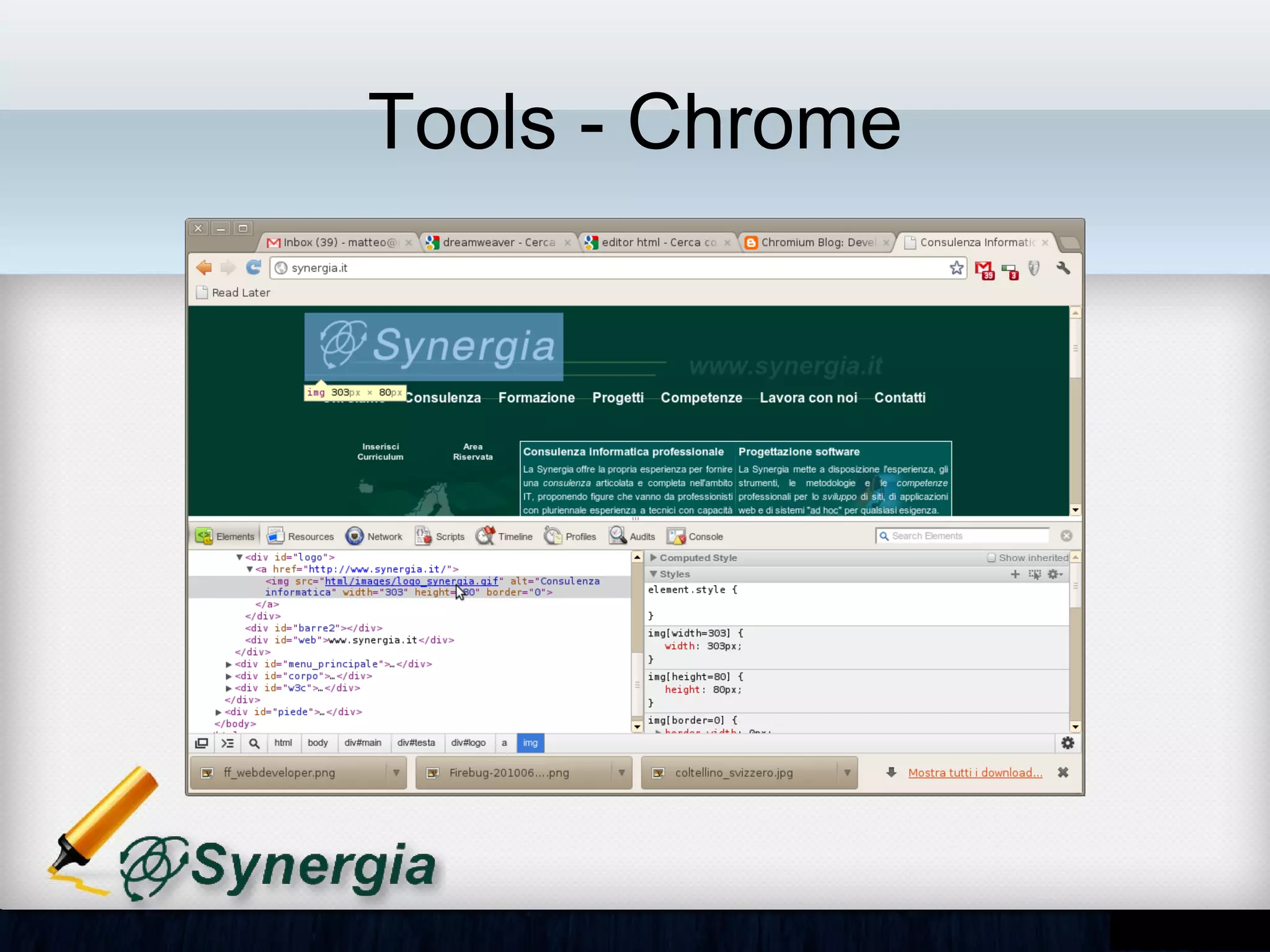Open dropdown arrow for ff_webdeveloper.png download
Viewport: 1270px width, 952px height.
[396, 773]
